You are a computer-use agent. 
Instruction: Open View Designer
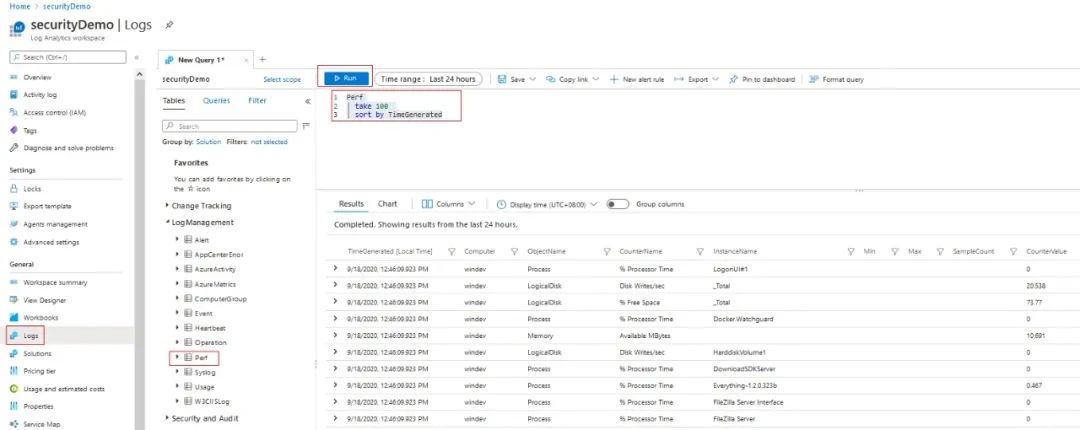(x=45, y=300)
